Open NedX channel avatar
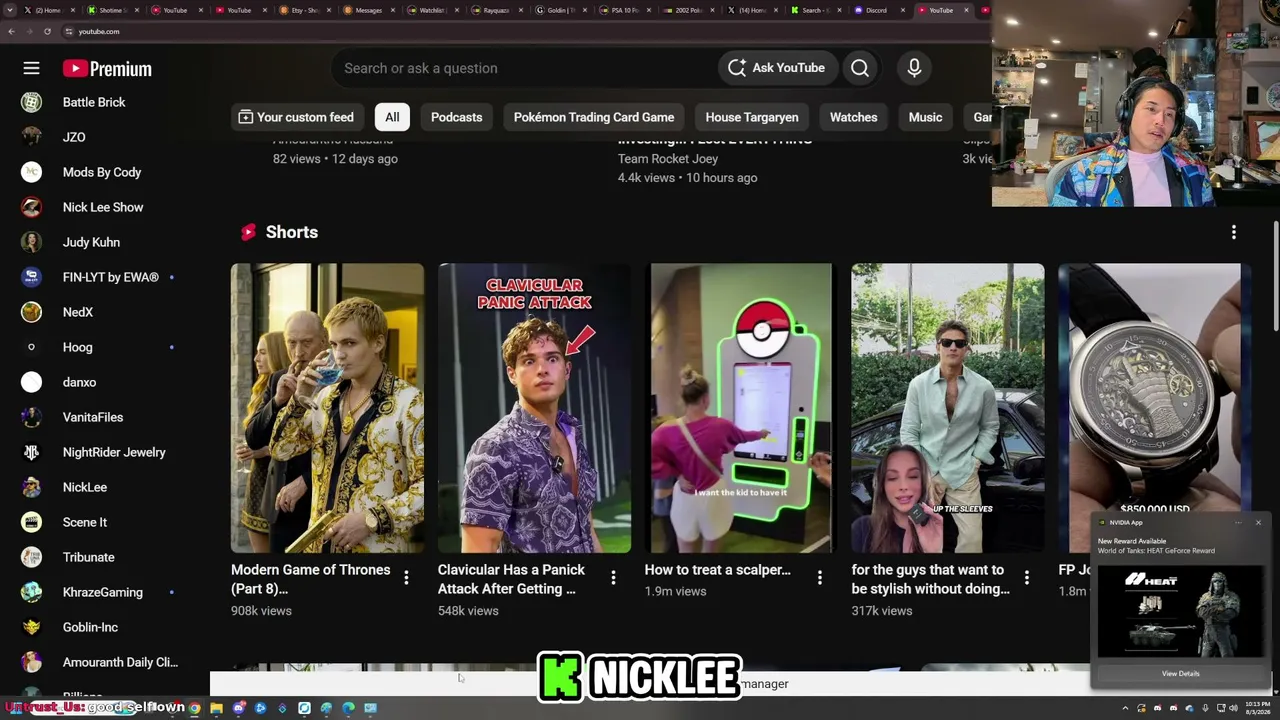 coord(31,312)
